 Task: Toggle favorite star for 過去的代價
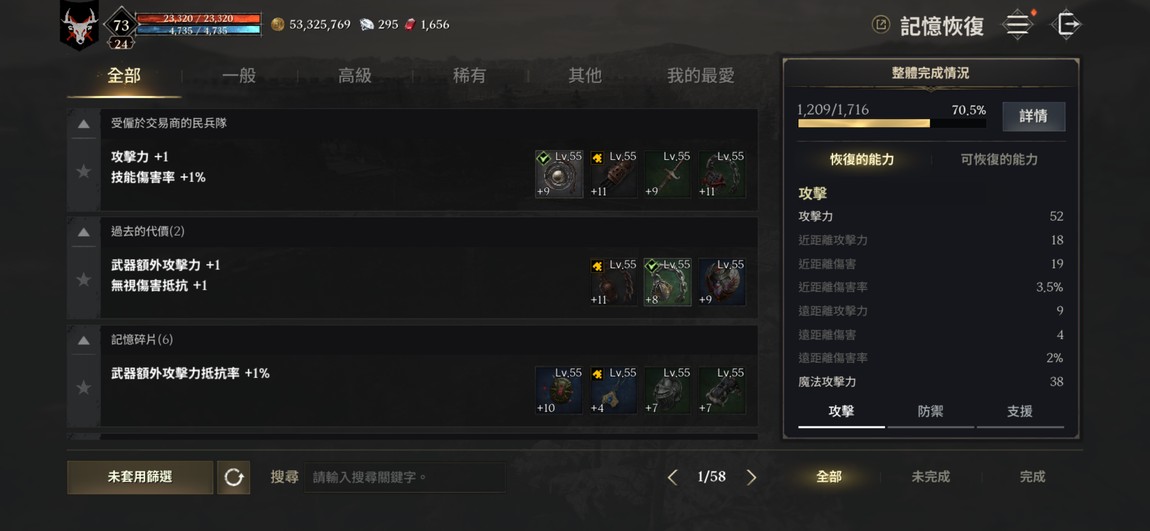[84, 279]
